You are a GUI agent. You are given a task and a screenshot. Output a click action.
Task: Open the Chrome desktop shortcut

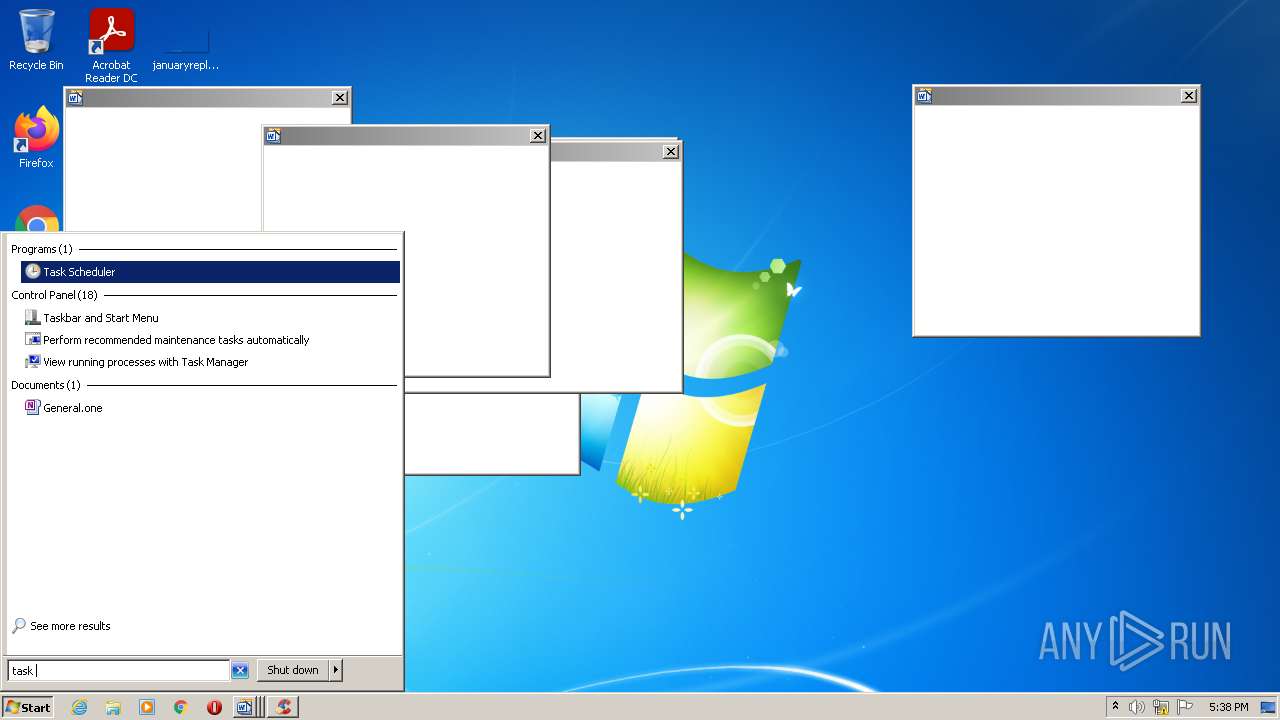pos(37,219)
